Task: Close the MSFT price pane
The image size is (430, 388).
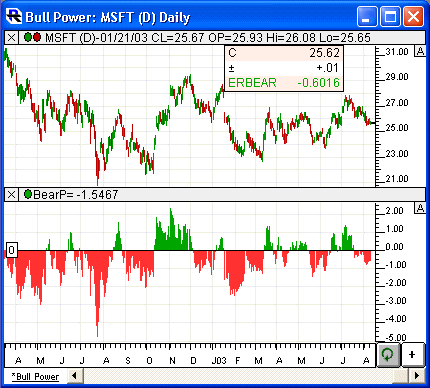Action: [x=11, y=38]
